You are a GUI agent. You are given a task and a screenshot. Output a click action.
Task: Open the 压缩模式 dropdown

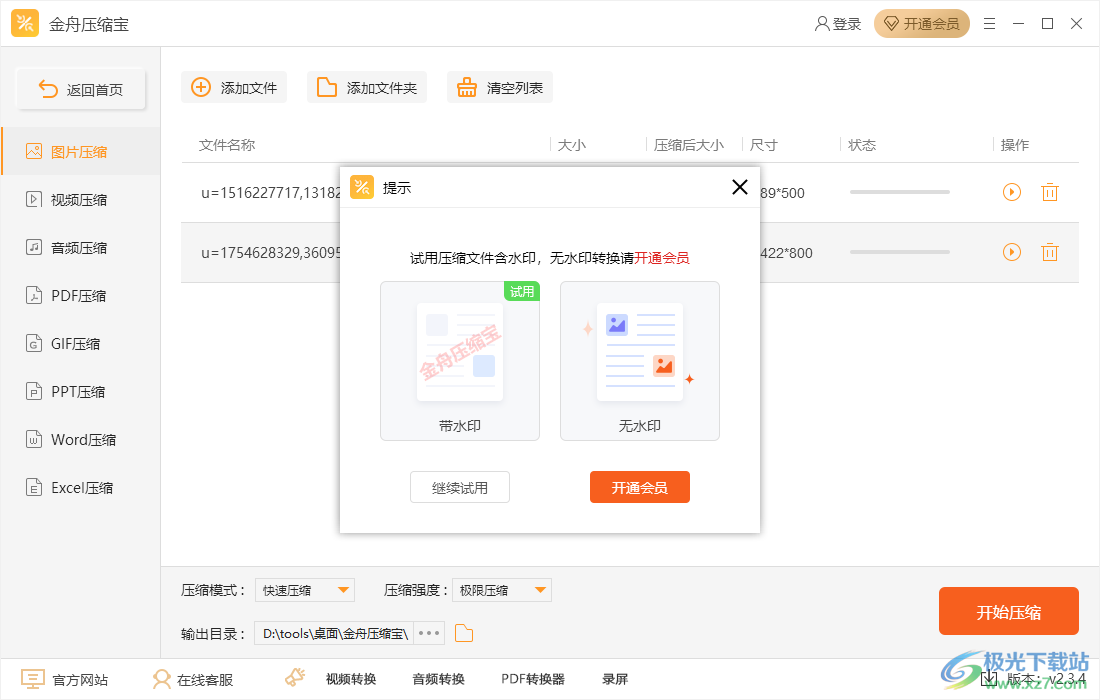tap(305, 590)
